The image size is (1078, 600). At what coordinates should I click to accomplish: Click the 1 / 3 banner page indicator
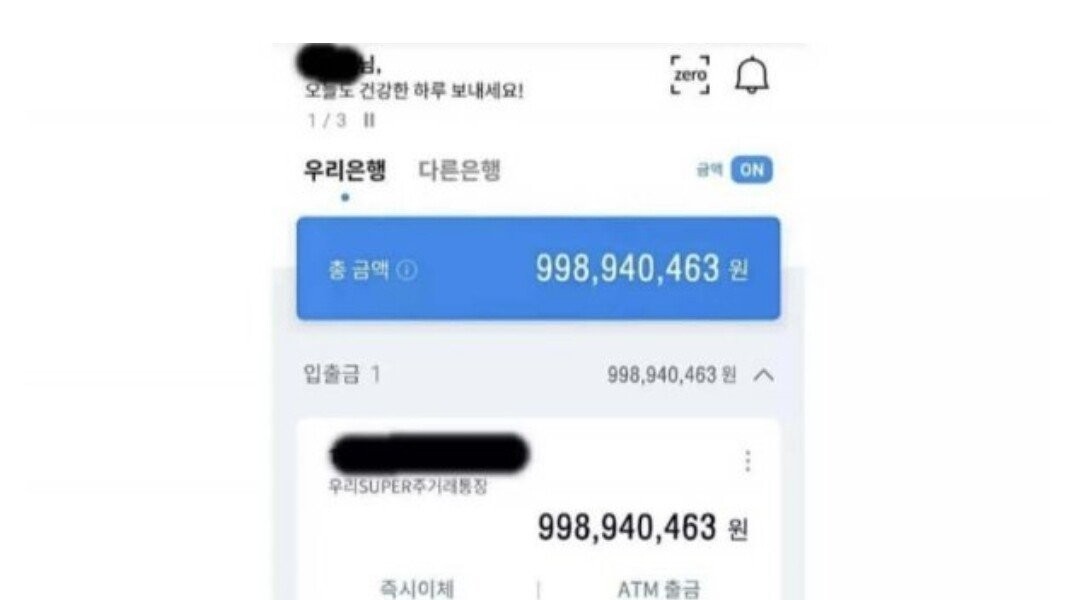327,121
